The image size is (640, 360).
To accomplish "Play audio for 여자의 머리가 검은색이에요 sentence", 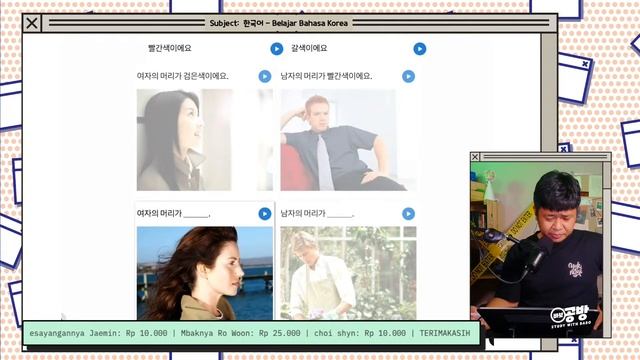I will pyautogui.click(x=264, y=76).
